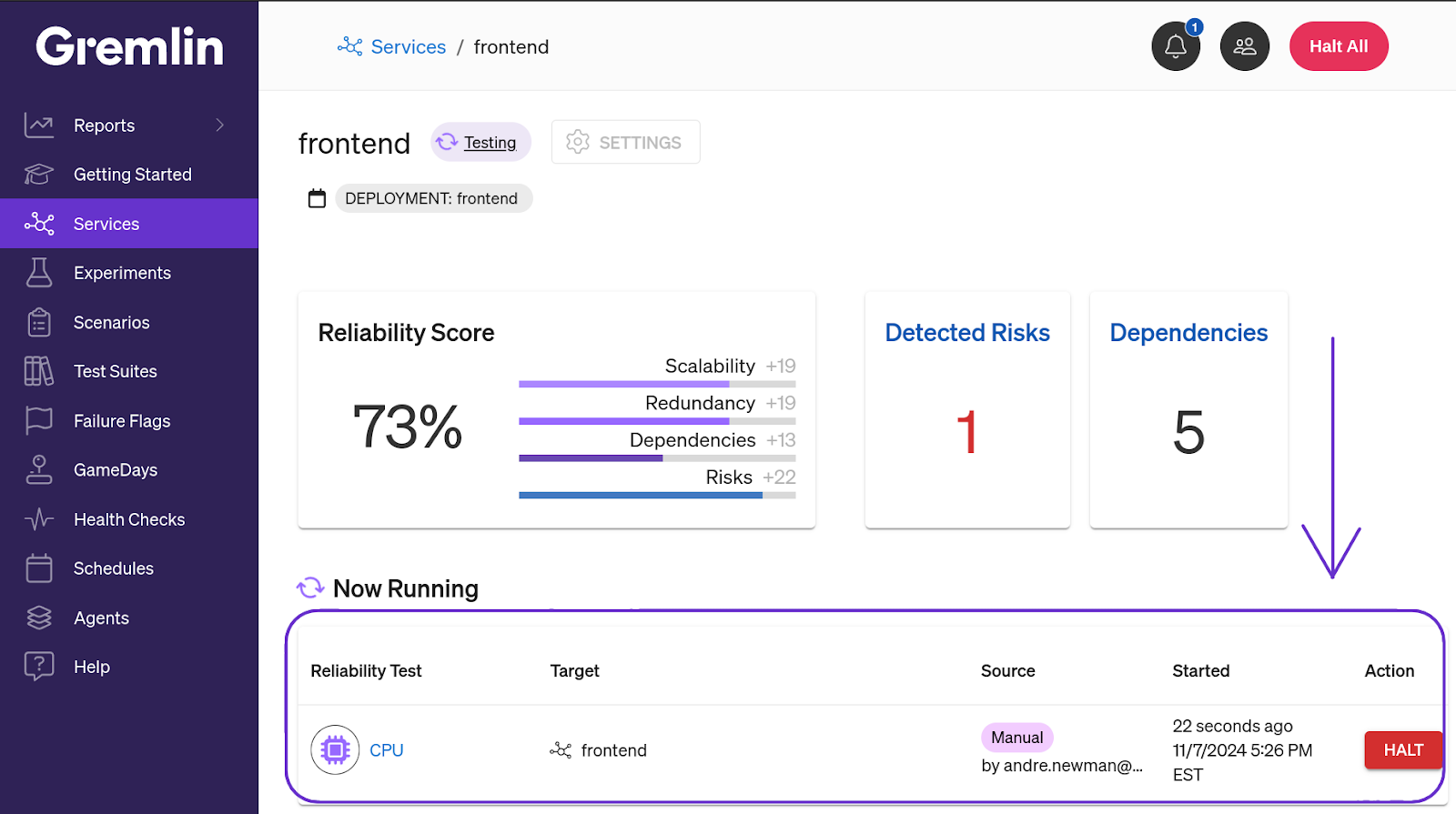
Task: Open the SETTINGS button
Action: 625,142
